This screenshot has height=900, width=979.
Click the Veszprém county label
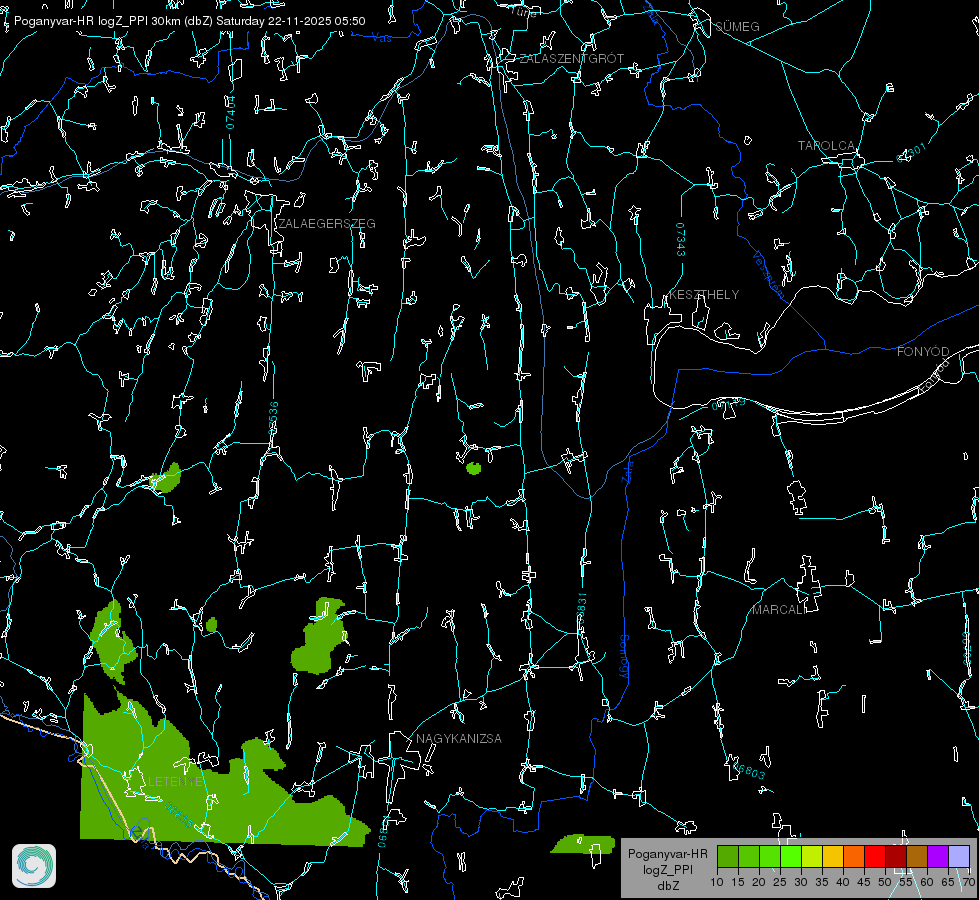pos(767,274)
